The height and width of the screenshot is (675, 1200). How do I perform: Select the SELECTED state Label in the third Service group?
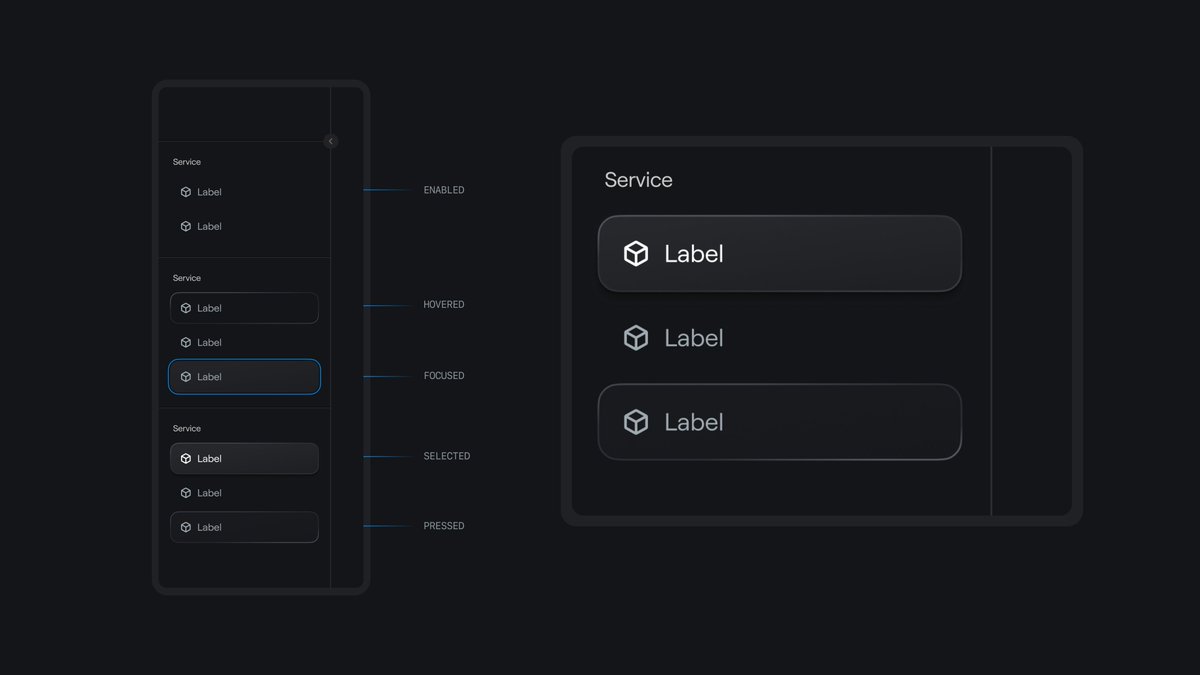pos(244,458)
